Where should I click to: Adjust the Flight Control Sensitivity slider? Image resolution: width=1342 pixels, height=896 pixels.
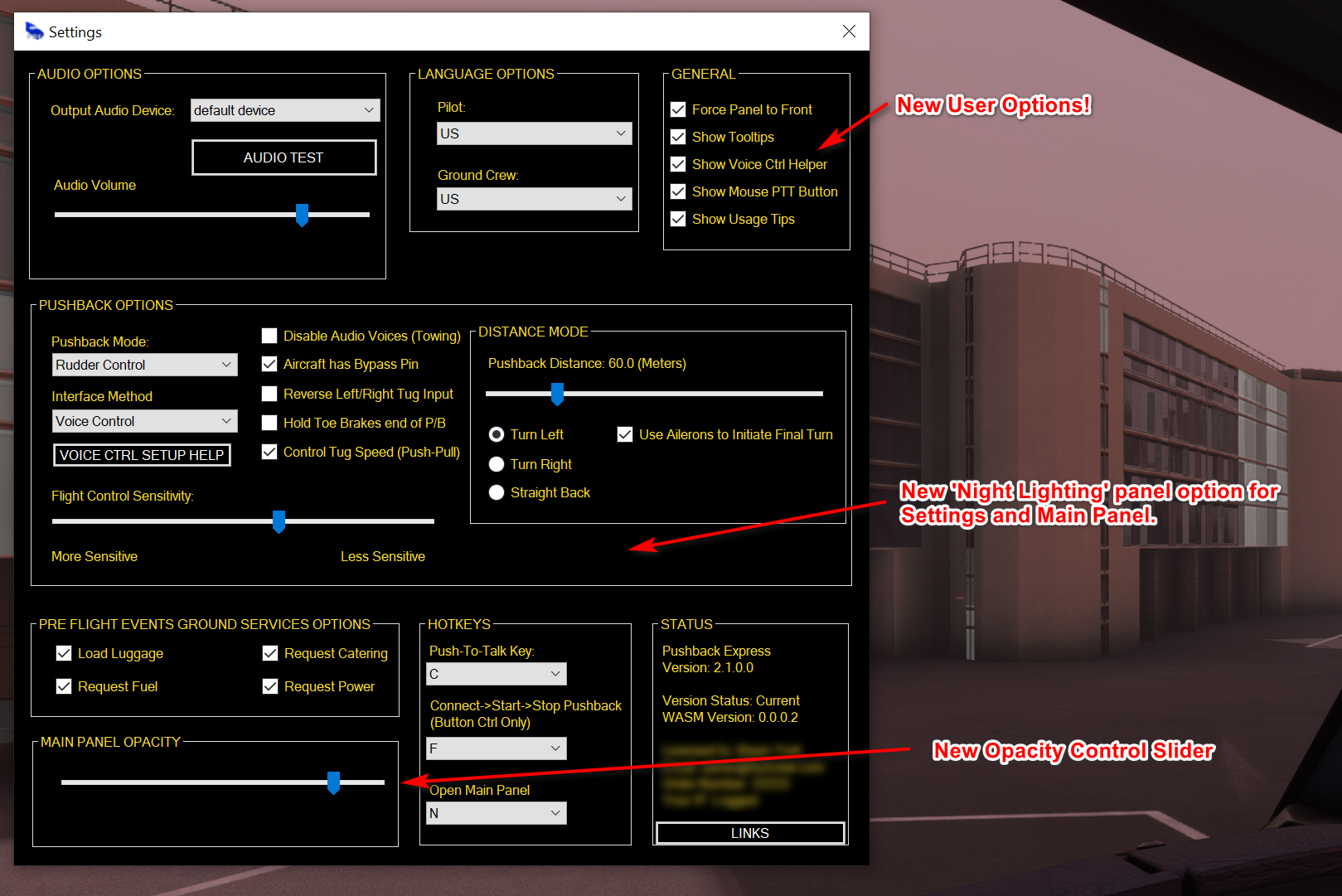pos(279,521)
